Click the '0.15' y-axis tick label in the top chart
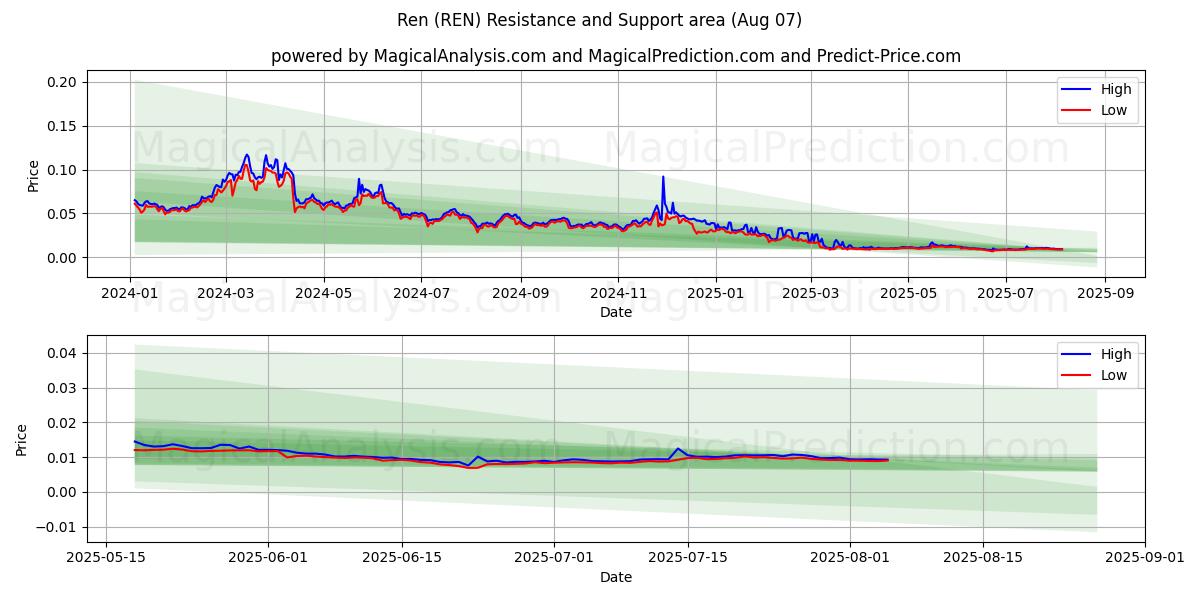 63,126
